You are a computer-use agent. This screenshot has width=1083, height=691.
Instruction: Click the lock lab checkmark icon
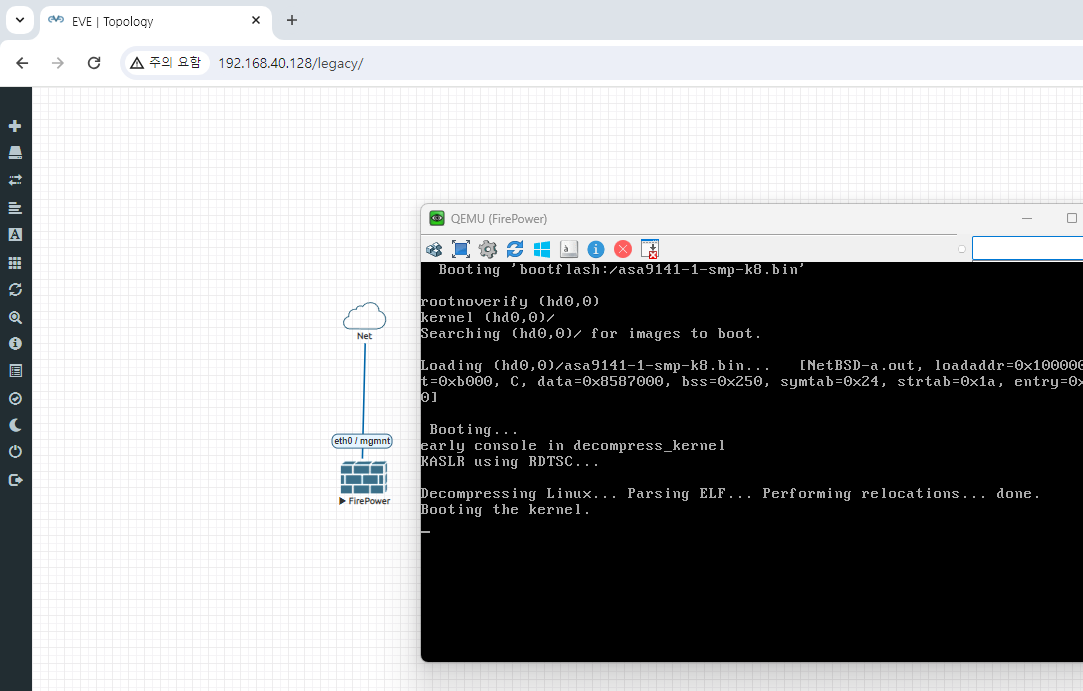click(15, 399)
